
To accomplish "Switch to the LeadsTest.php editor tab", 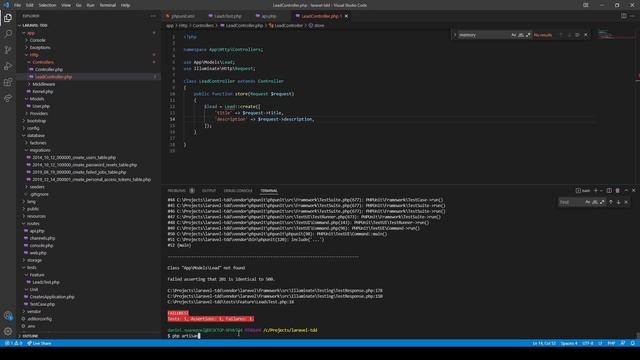I will click(x=227, y=16).
